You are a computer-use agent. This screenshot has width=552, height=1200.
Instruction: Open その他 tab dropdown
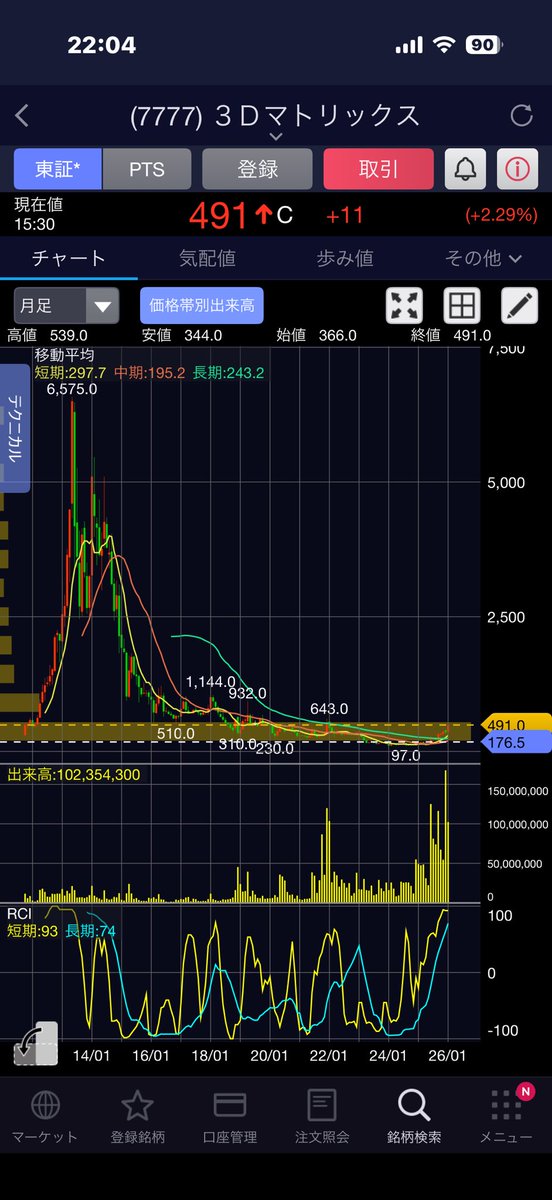(483, 258)
